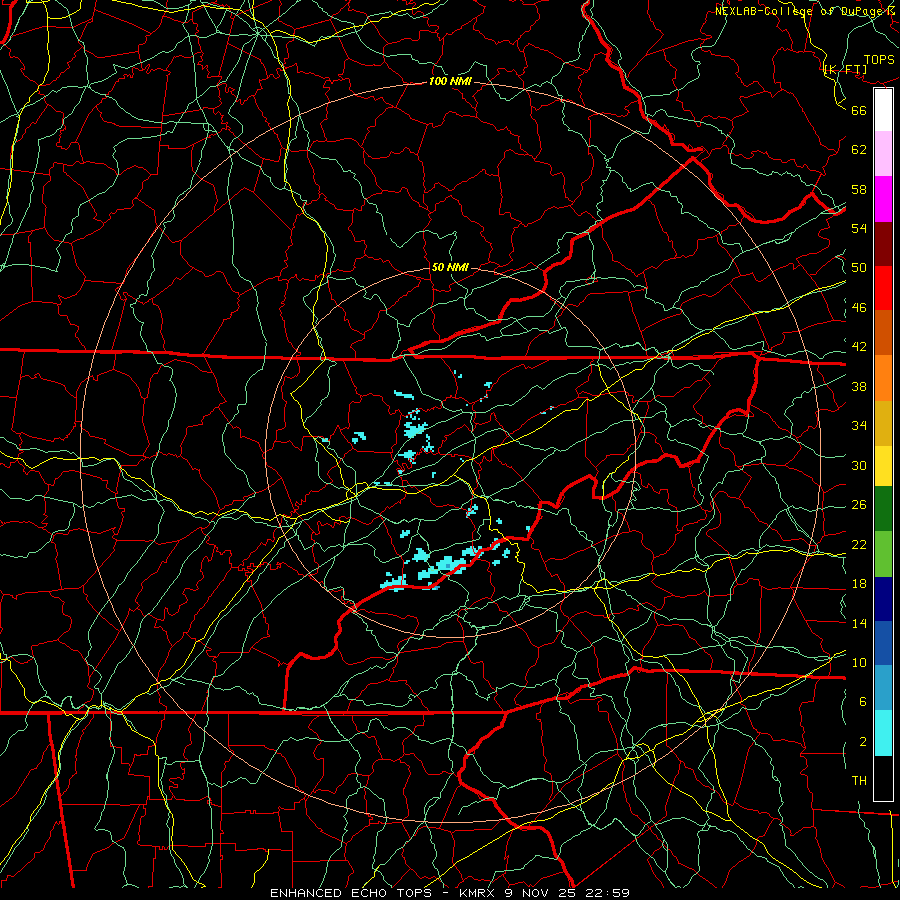Click the gold 38 color band

[x=883, y=423]
